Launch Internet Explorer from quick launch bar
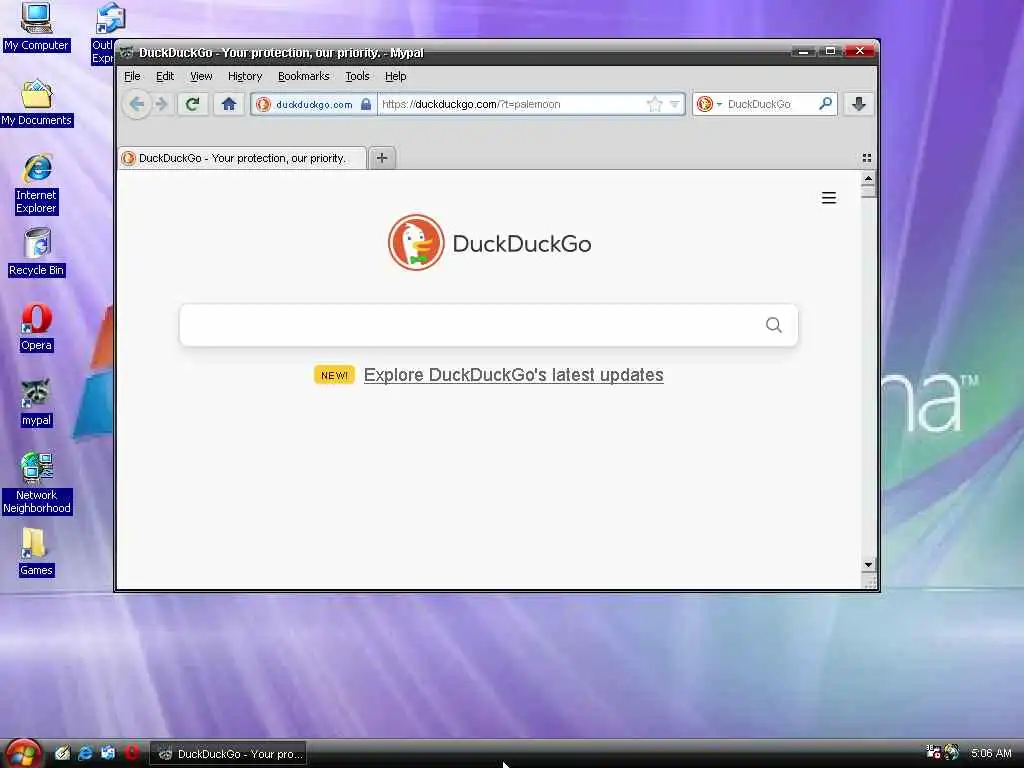This screenshot has height=768, width=1024. [85, 753]
